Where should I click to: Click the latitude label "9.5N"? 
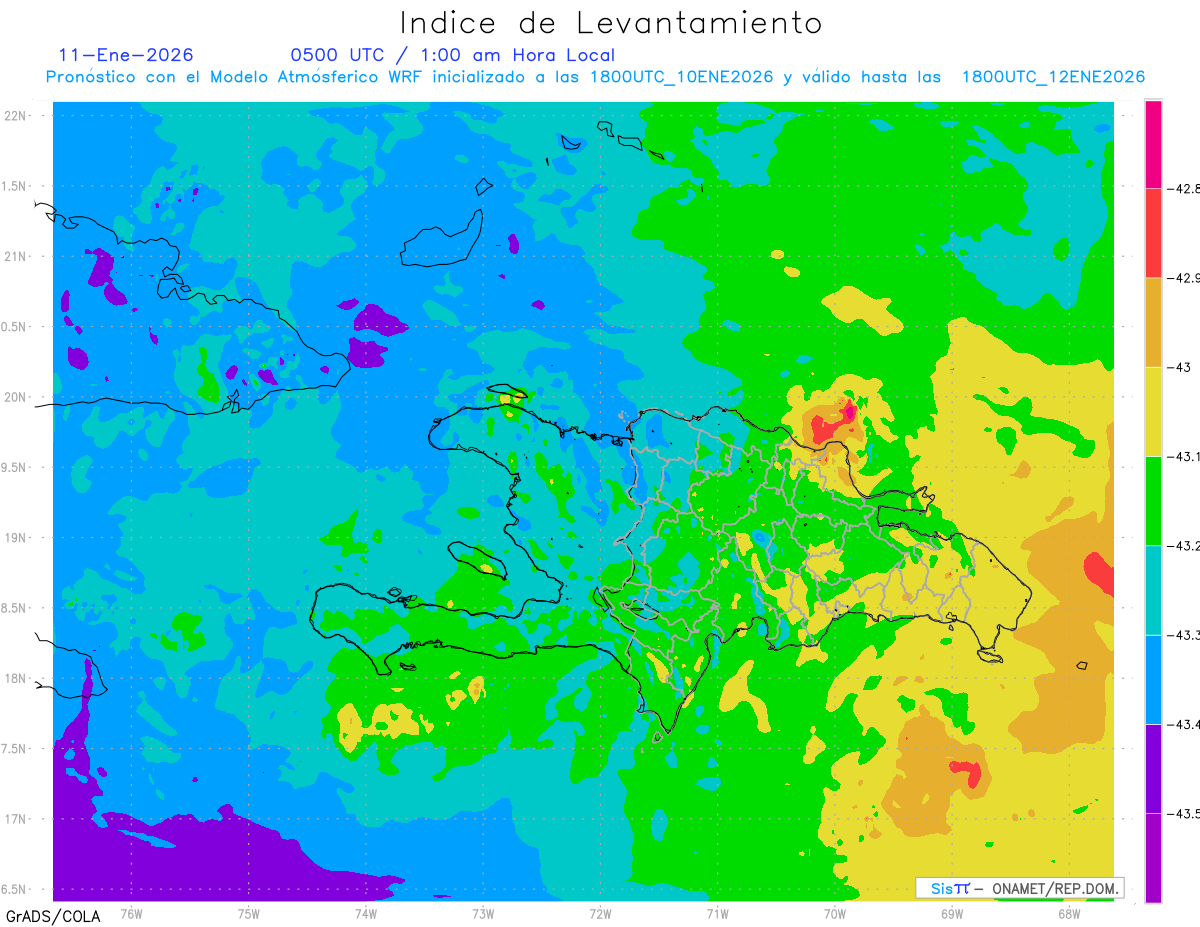click(14, 467)
